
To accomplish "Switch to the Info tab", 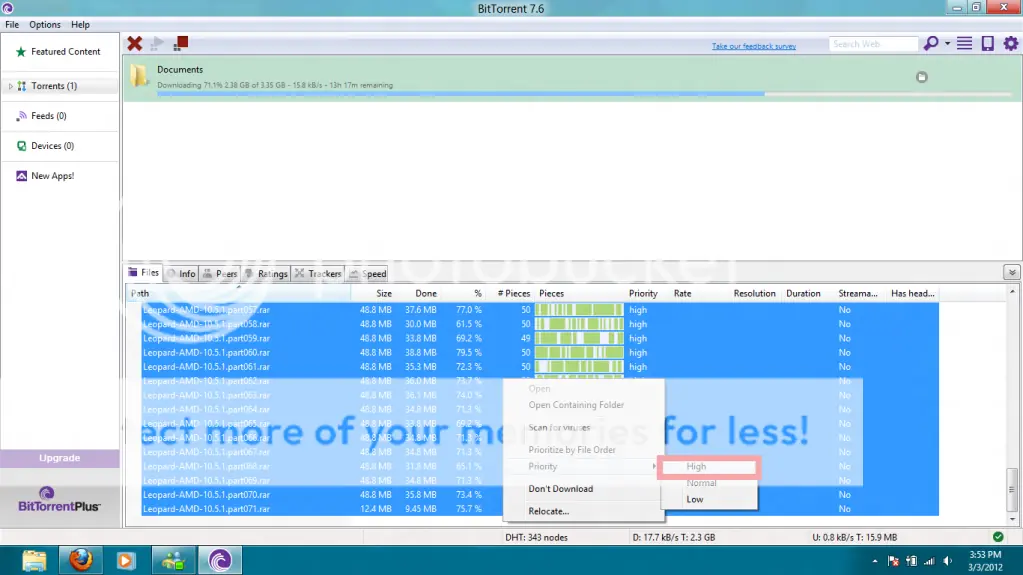I will click(x=181, y=274).
